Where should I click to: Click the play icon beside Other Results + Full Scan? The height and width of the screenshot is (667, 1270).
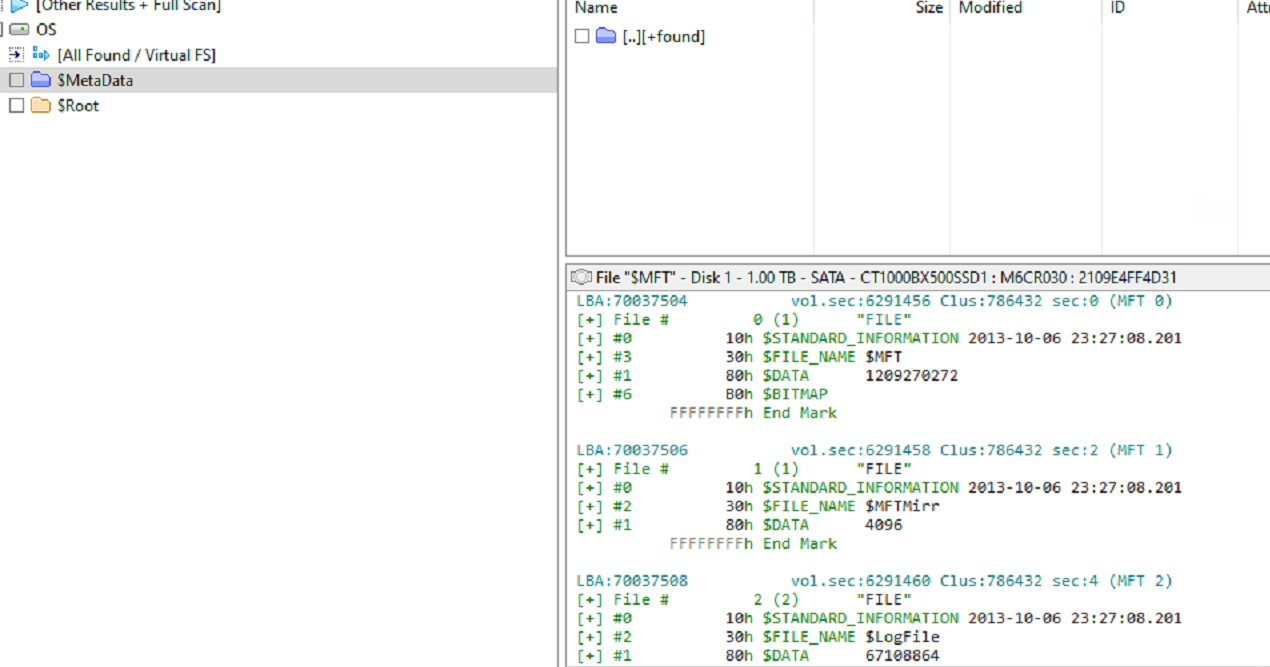pyautogui.click(x=20, y=5)
